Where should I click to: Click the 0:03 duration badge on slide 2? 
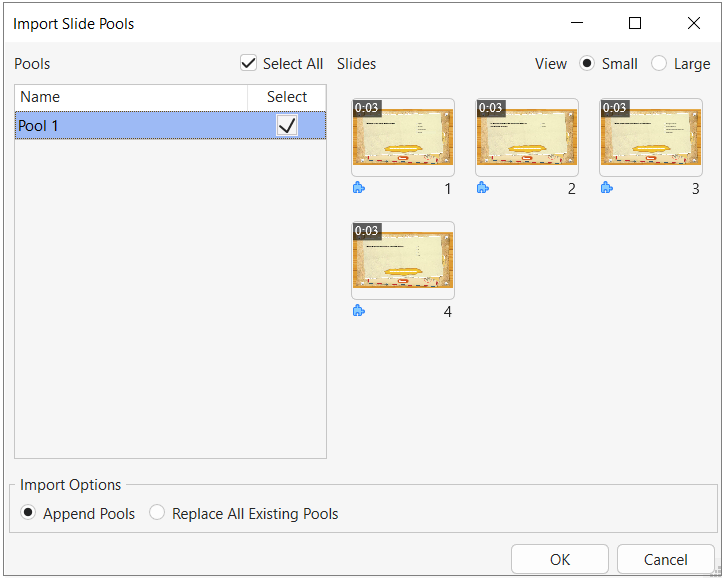click(491, 108)
